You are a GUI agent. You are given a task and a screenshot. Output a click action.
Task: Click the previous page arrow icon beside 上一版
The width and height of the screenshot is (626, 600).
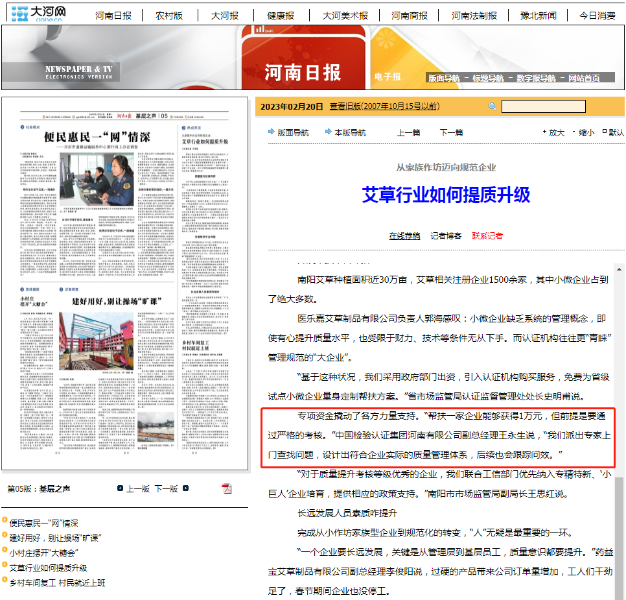[x=119, y=489]
